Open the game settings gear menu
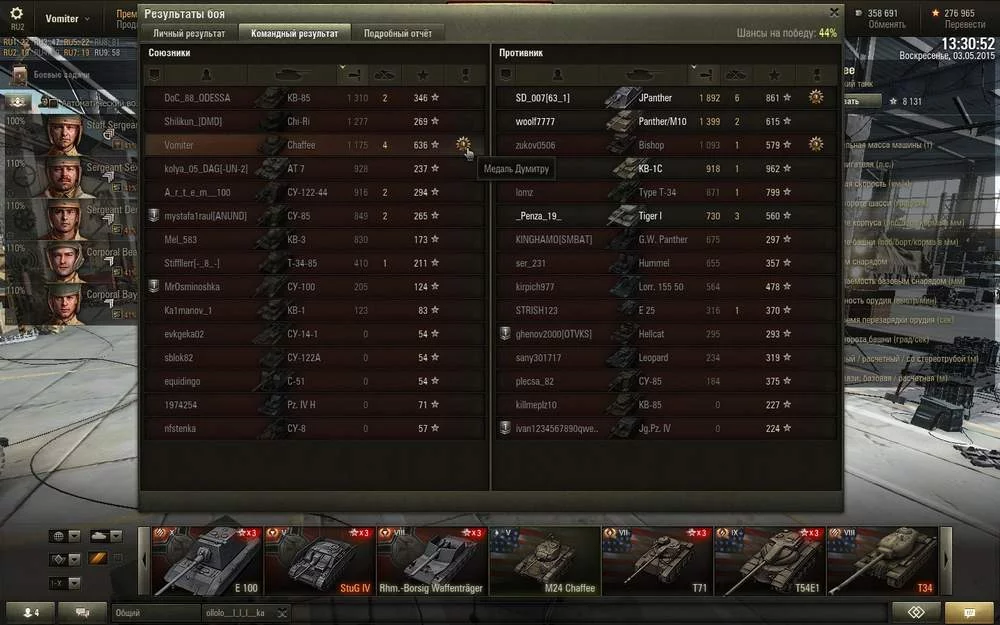Viewport: 1000px width, 625px height. pos(17,13)
